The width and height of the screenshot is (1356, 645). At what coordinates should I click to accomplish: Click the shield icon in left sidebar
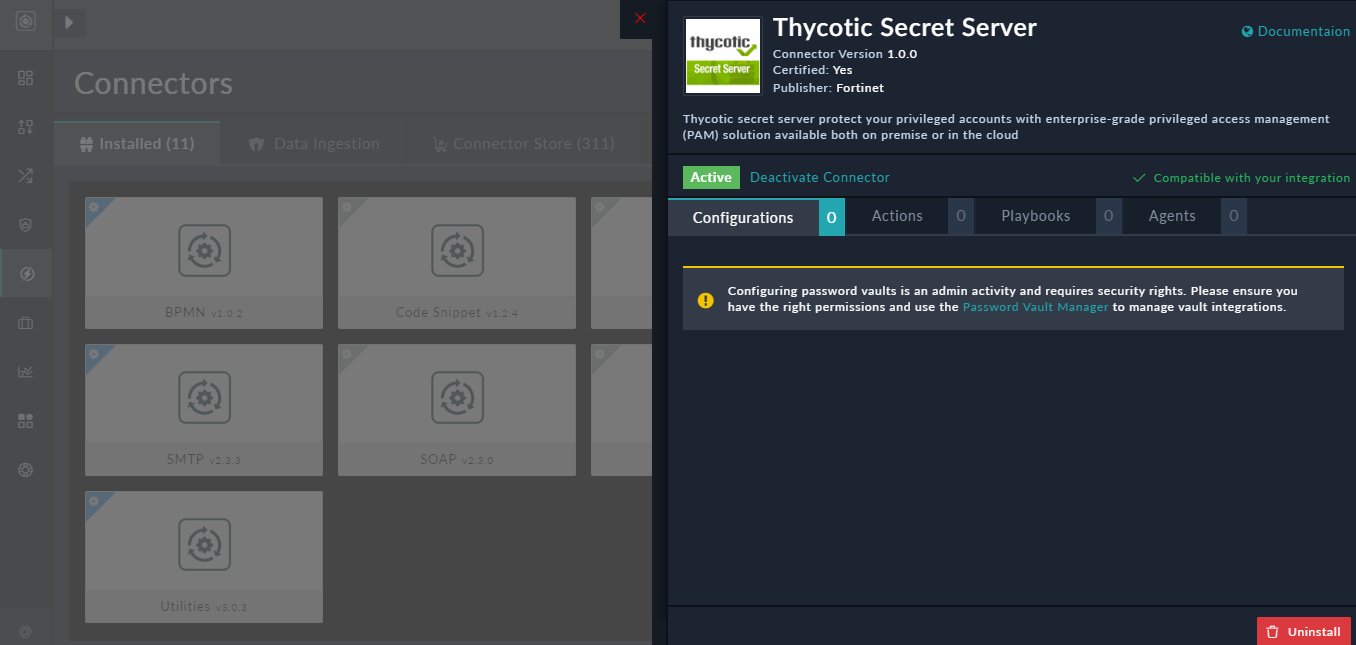point(25,224)
